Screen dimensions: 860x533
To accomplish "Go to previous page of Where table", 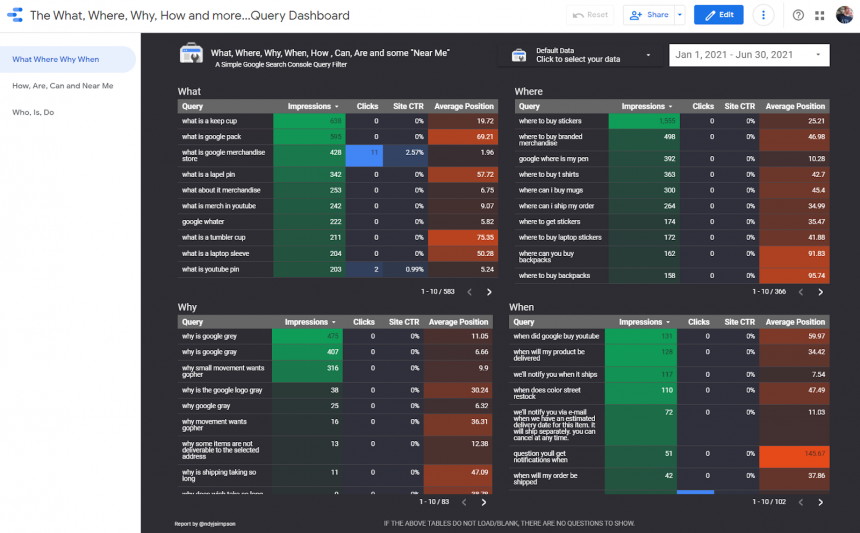I will tap(801, 292).
